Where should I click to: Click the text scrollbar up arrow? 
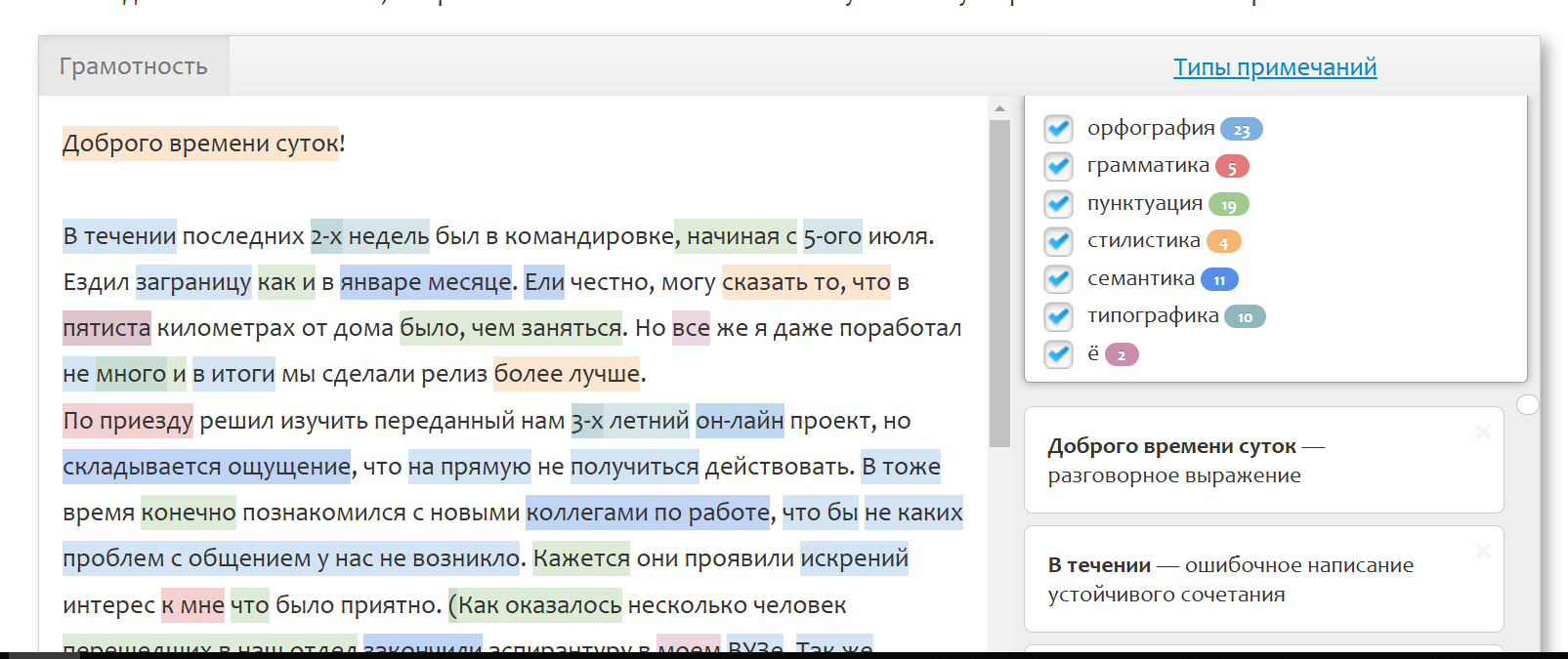[999, 108]
